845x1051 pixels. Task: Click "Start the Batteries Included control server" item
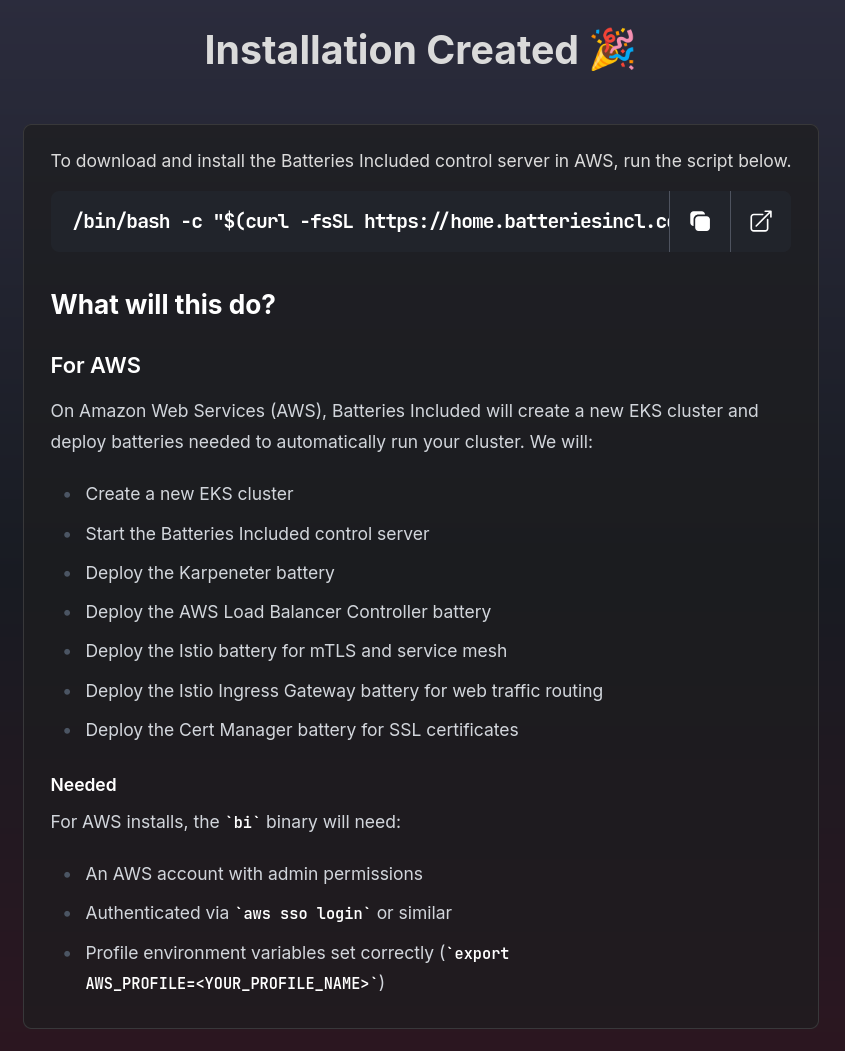(x=257, y=534)
